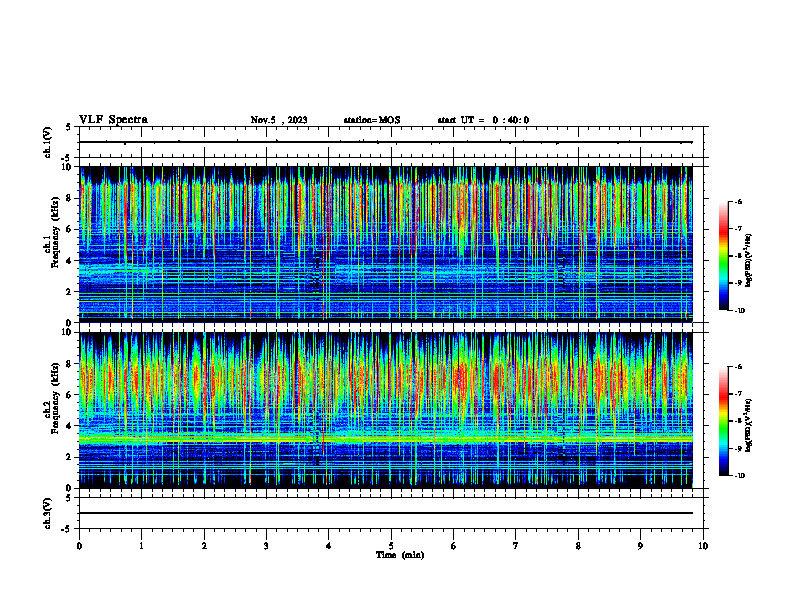Click time axis tick label "5"
792x612 pixels.
tap(391, 546)
